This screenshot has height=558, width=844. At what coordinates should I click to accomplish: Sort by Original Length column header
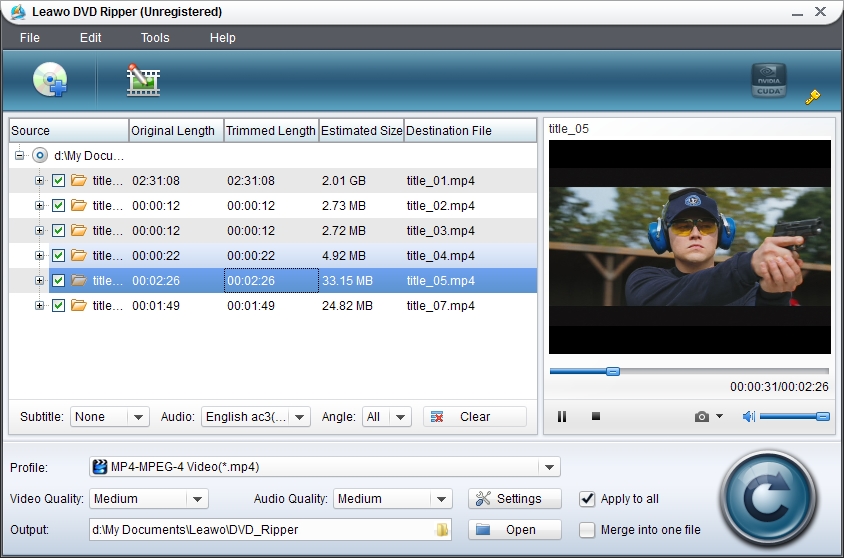click(x=176, y=131)
